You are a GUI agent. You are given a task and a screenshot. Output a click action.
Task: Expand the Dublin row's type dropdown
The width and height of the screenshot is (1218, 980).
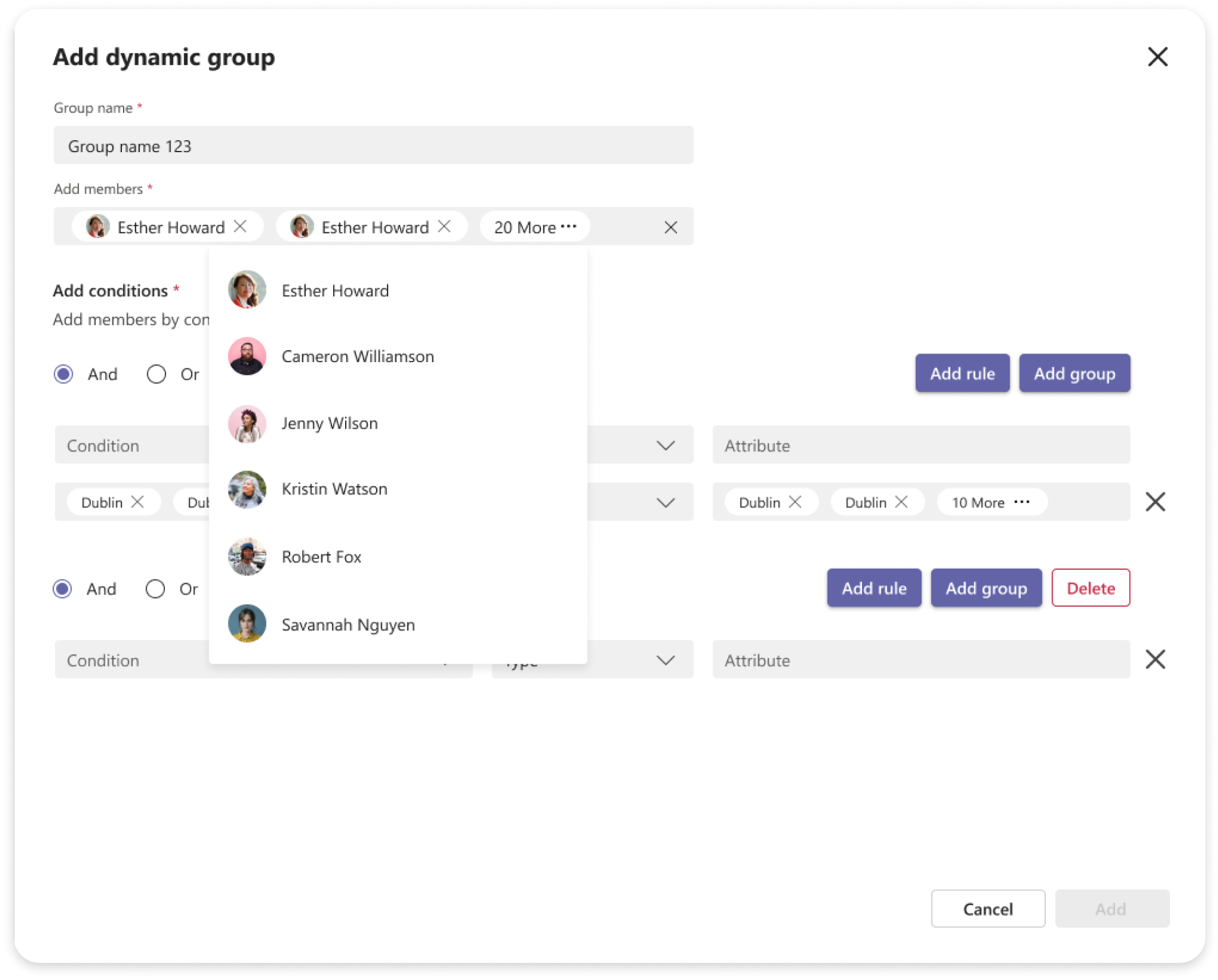point(665,502)
